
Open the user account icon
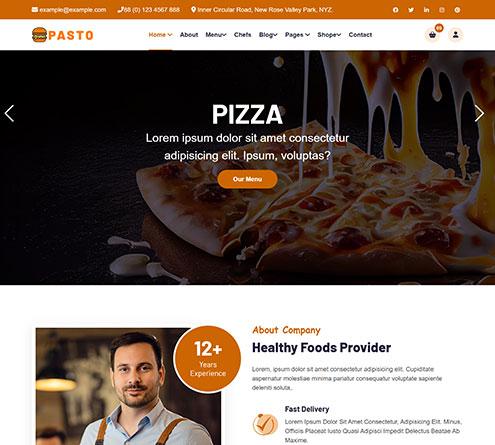click(x=455, y=35)
